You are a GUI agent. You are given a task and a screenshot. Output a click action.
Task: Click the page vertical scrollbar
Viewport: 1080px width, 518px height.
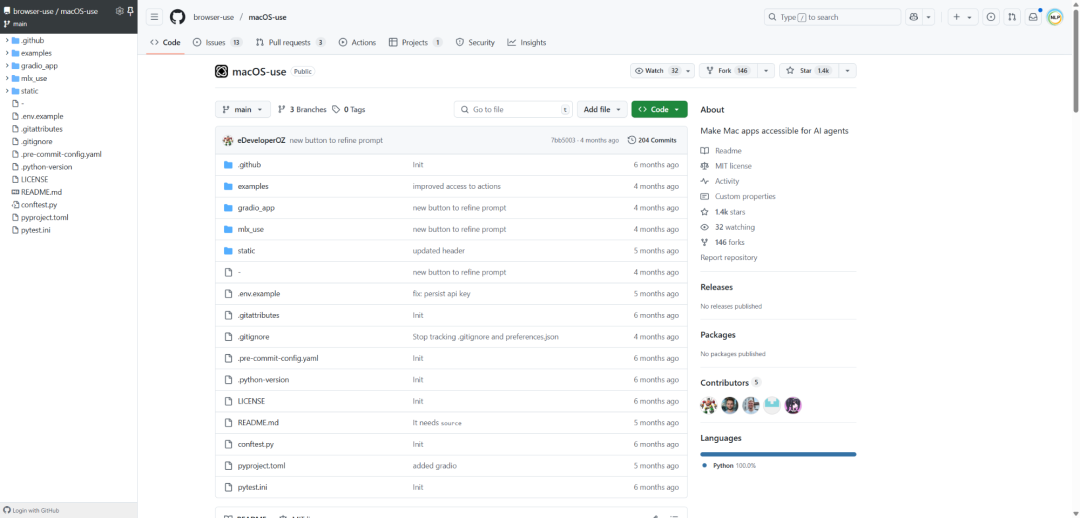(x=1076, y=59)
